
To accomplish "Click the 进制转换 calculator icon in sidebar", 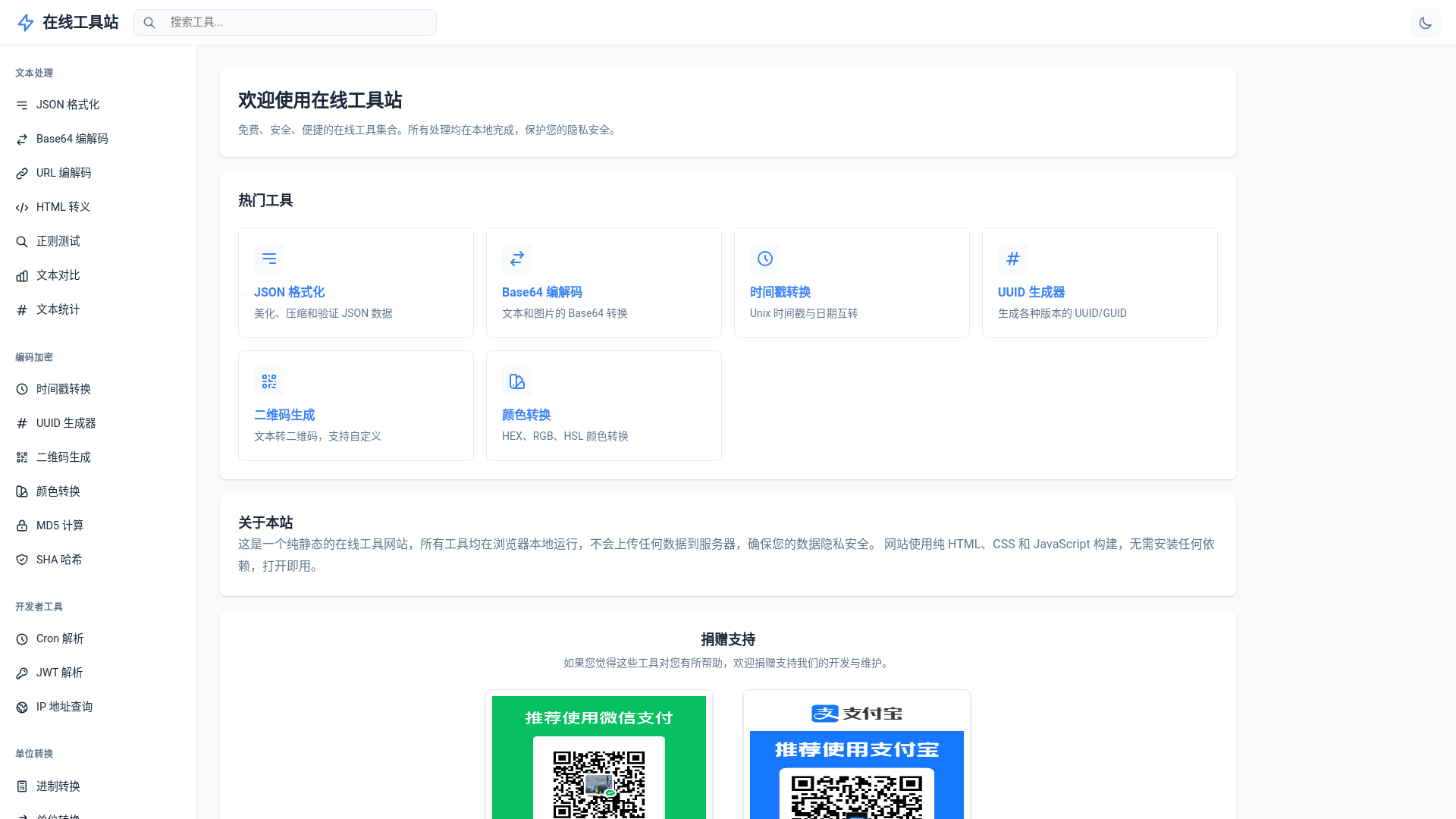I will pos(22,786).
